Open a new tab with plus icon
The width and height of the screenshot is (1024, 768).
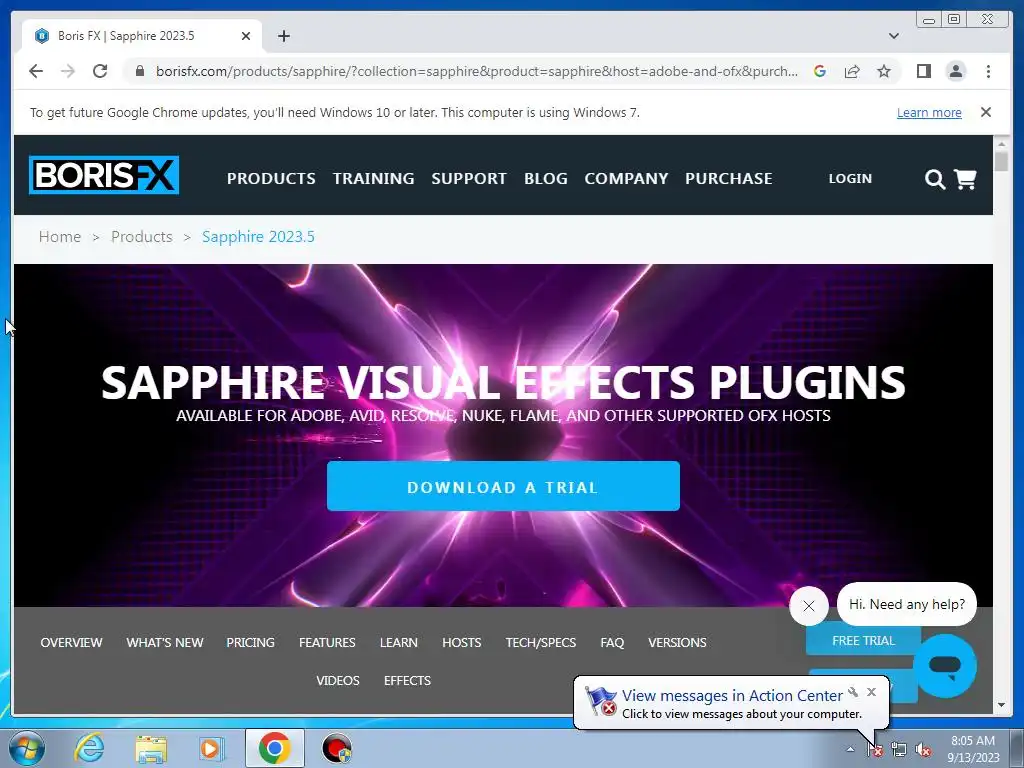click(283, 36)
